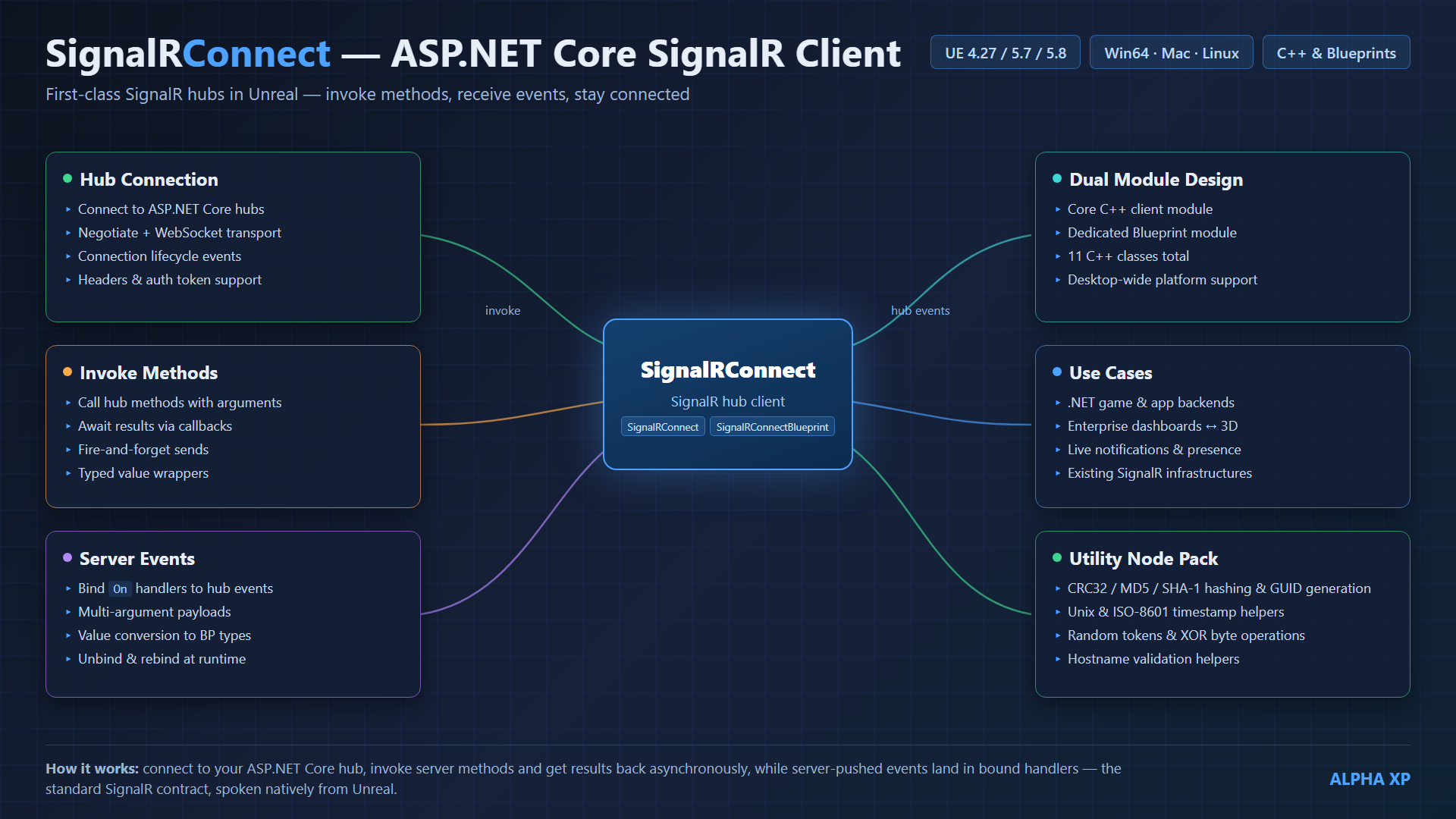The image size is (1456, 819).
Task: Click the 'invoke' connector label
Action: coord(503,311)
